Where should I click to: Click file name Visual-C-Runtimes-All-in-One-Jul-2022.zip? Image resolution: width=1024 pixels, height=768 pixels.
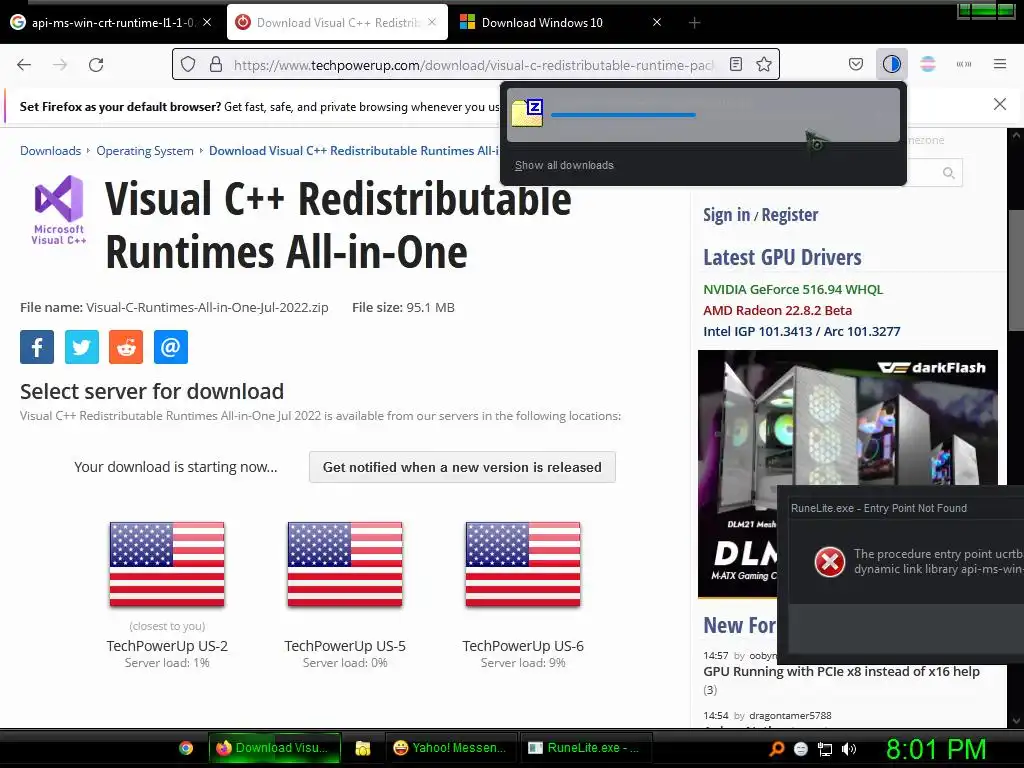(207, 308)
